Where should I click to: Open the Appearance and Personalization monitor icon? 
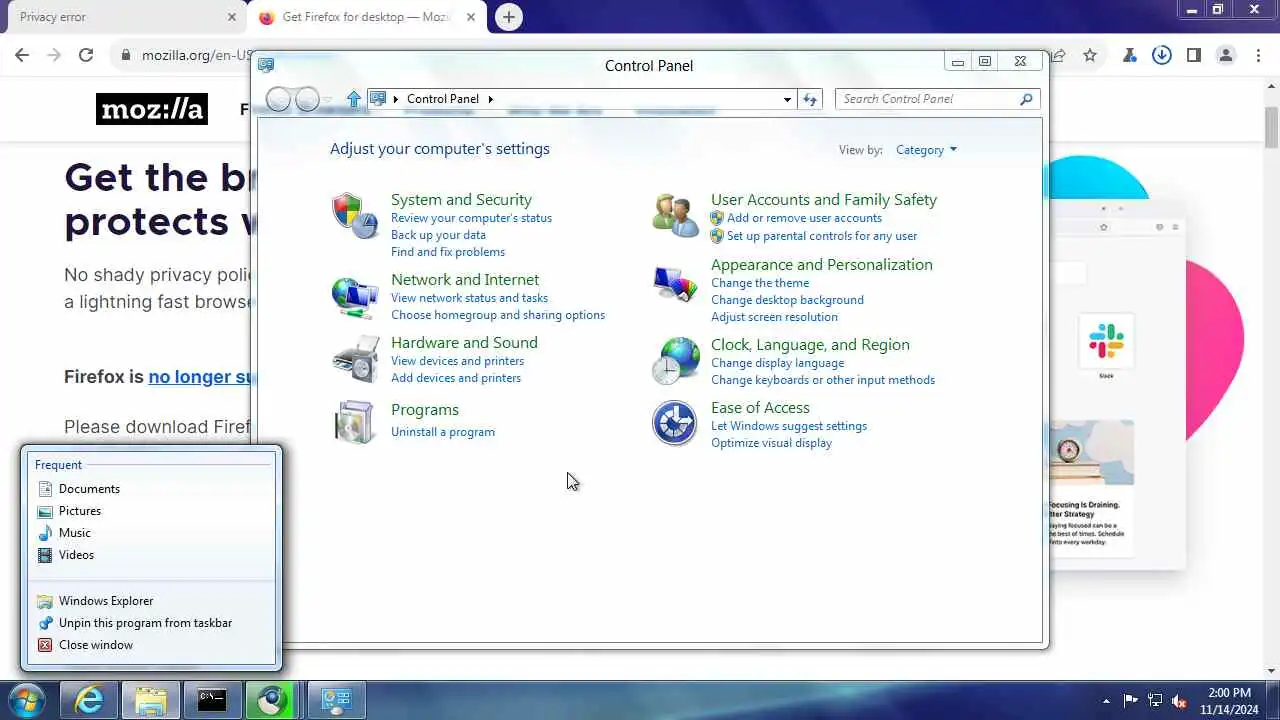click(x=675, y=285)
